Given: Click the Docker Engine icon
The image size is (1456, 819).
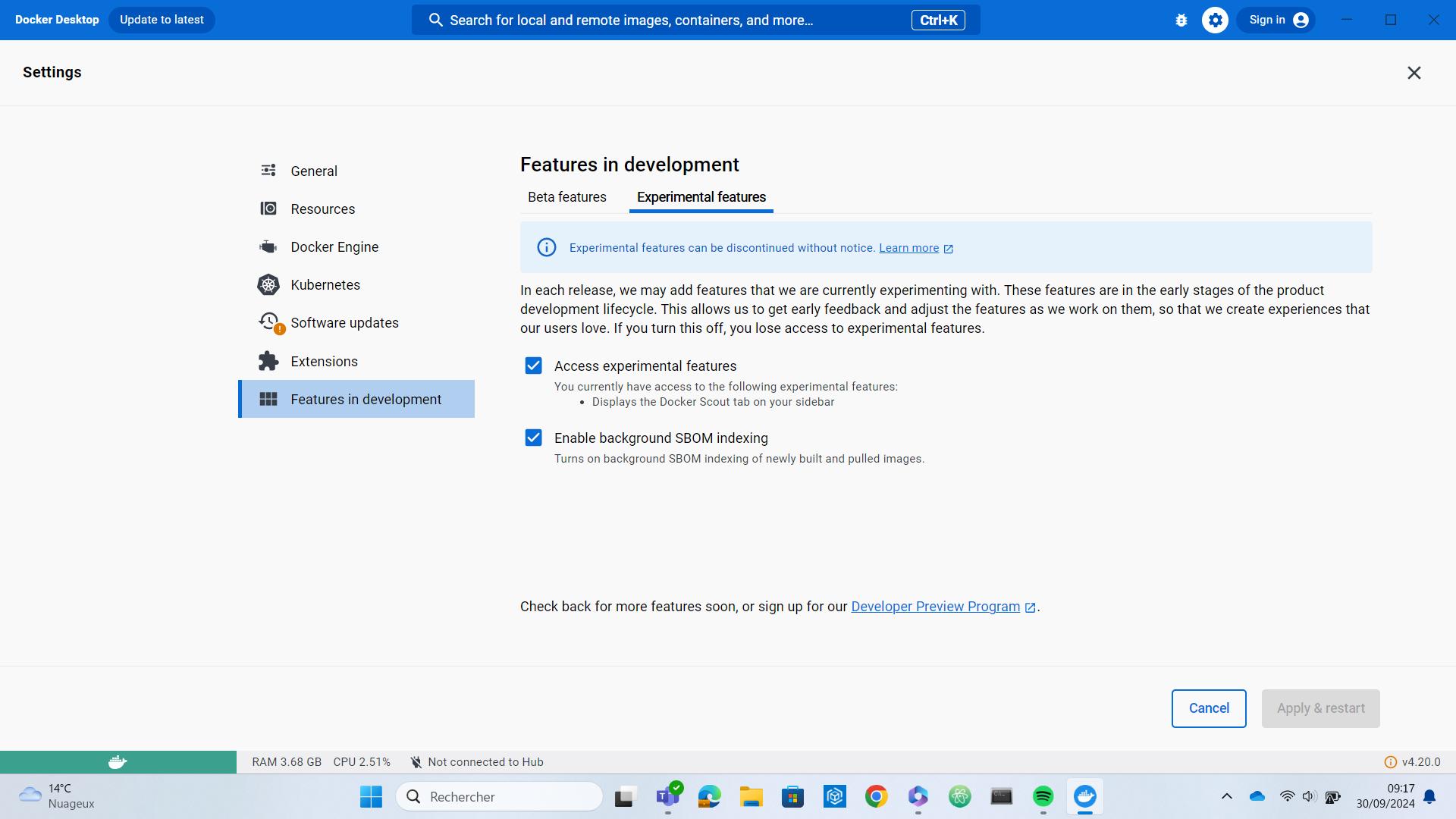Looking at the screenshot, I should point(268,246).
